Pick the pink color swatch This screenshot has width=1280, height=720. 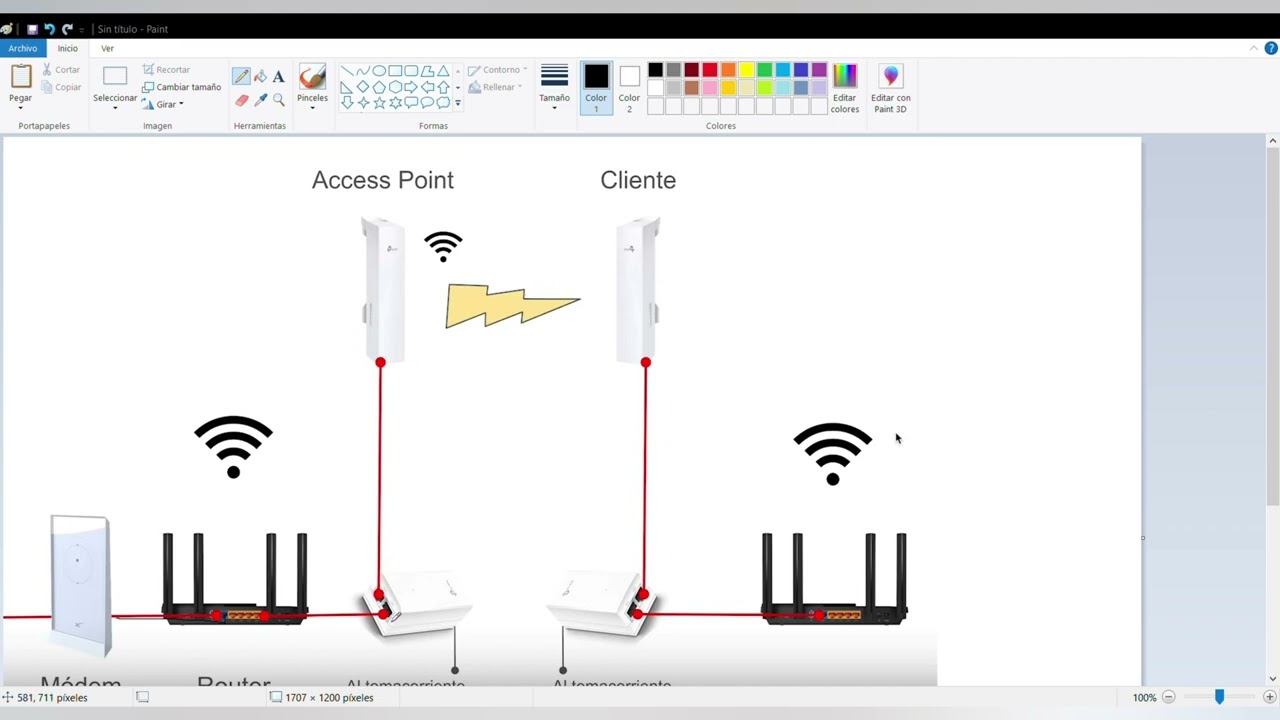coord(710,88)
